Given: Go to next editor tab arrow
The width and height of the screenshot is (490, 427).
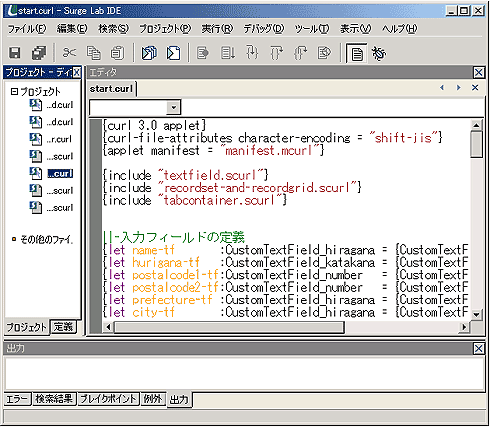Looking at the screenshot, I should click(x=459, y=88).
